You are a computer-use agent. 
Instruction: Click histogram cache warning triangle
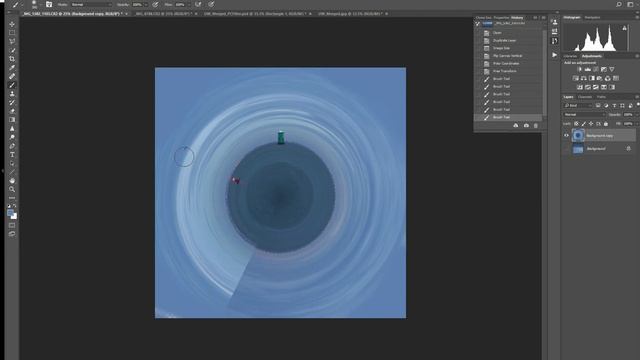click(x=624, y=28)
